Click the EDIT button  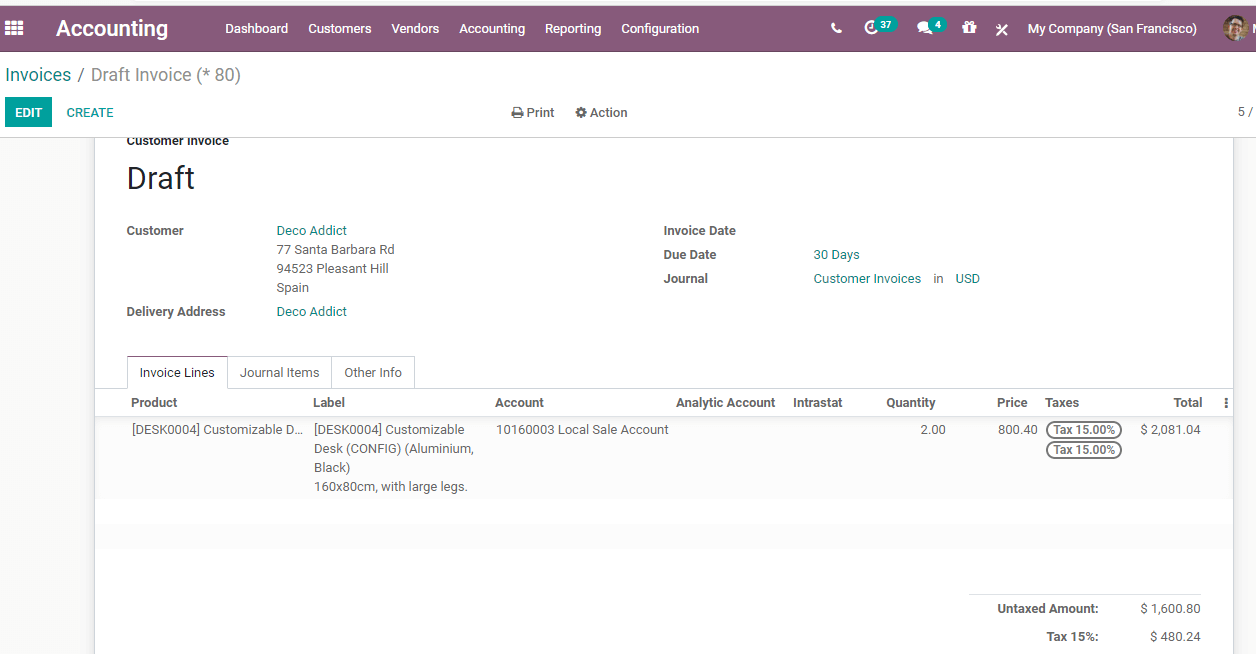click(28, 113)
